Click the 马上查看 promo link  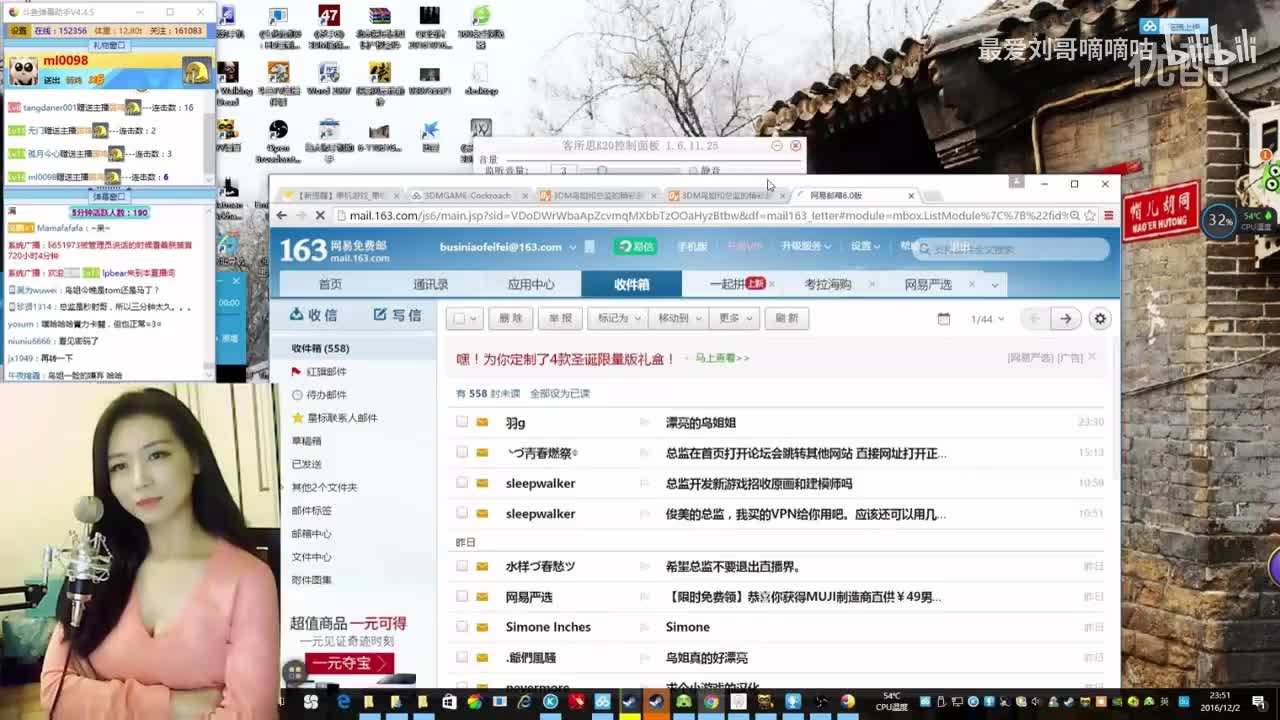coord(722,358)
